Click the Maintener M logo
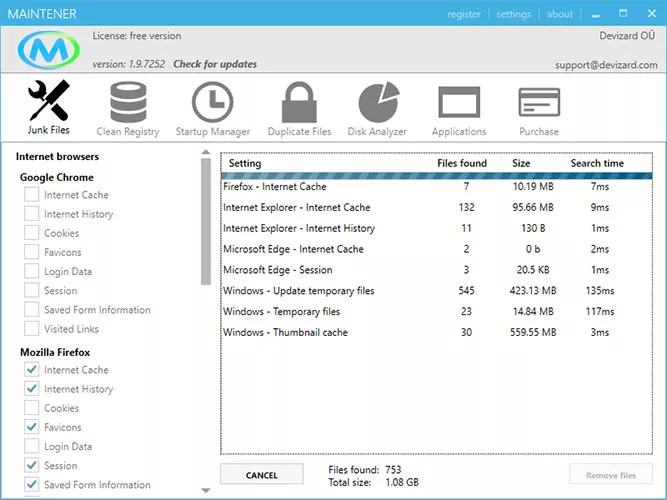Image resolution: width=667 pixels, height=500 pixels. [x=48, y=50]
